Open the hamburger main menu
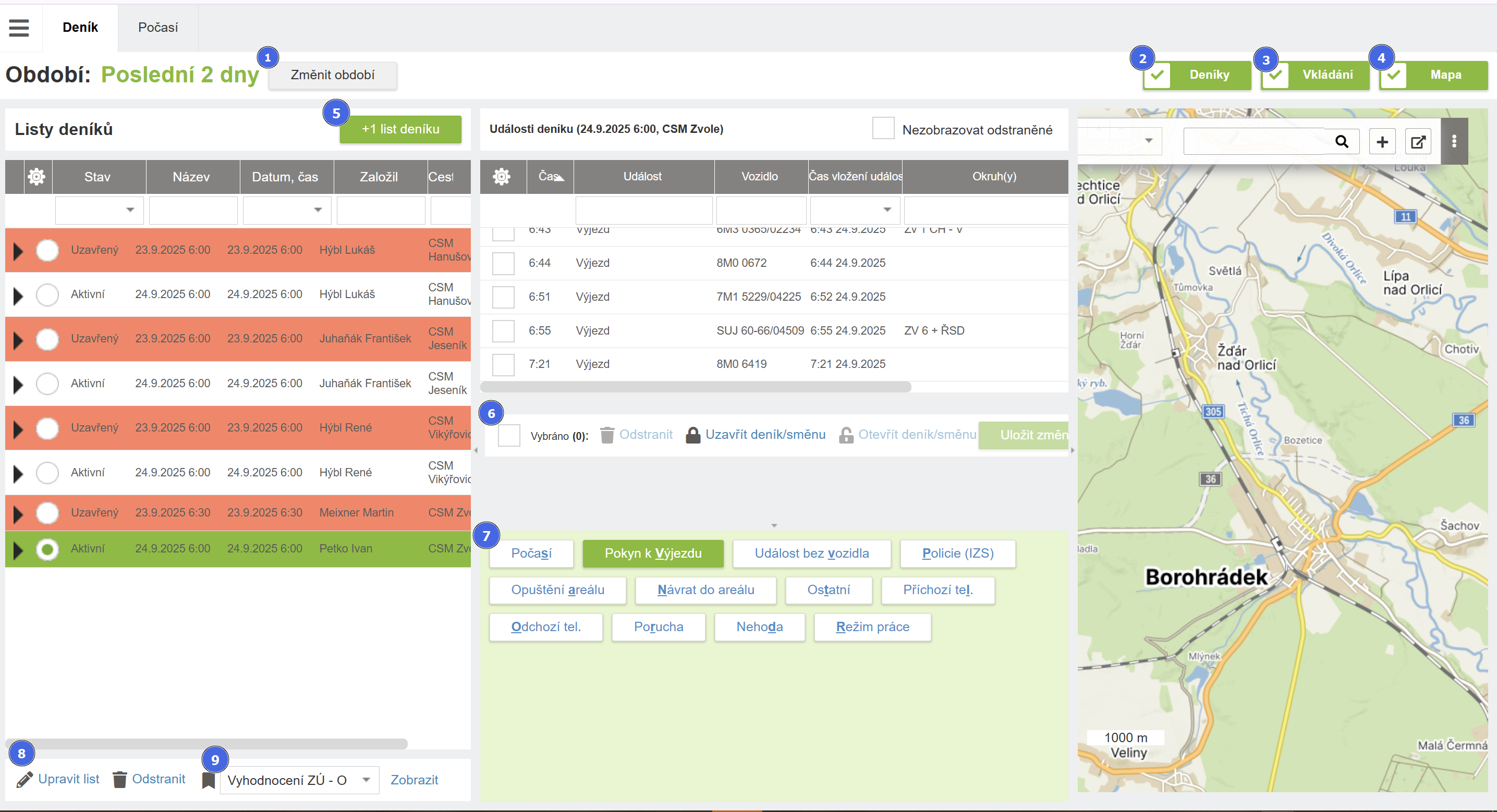1497x812 pixels. [19, 27]
